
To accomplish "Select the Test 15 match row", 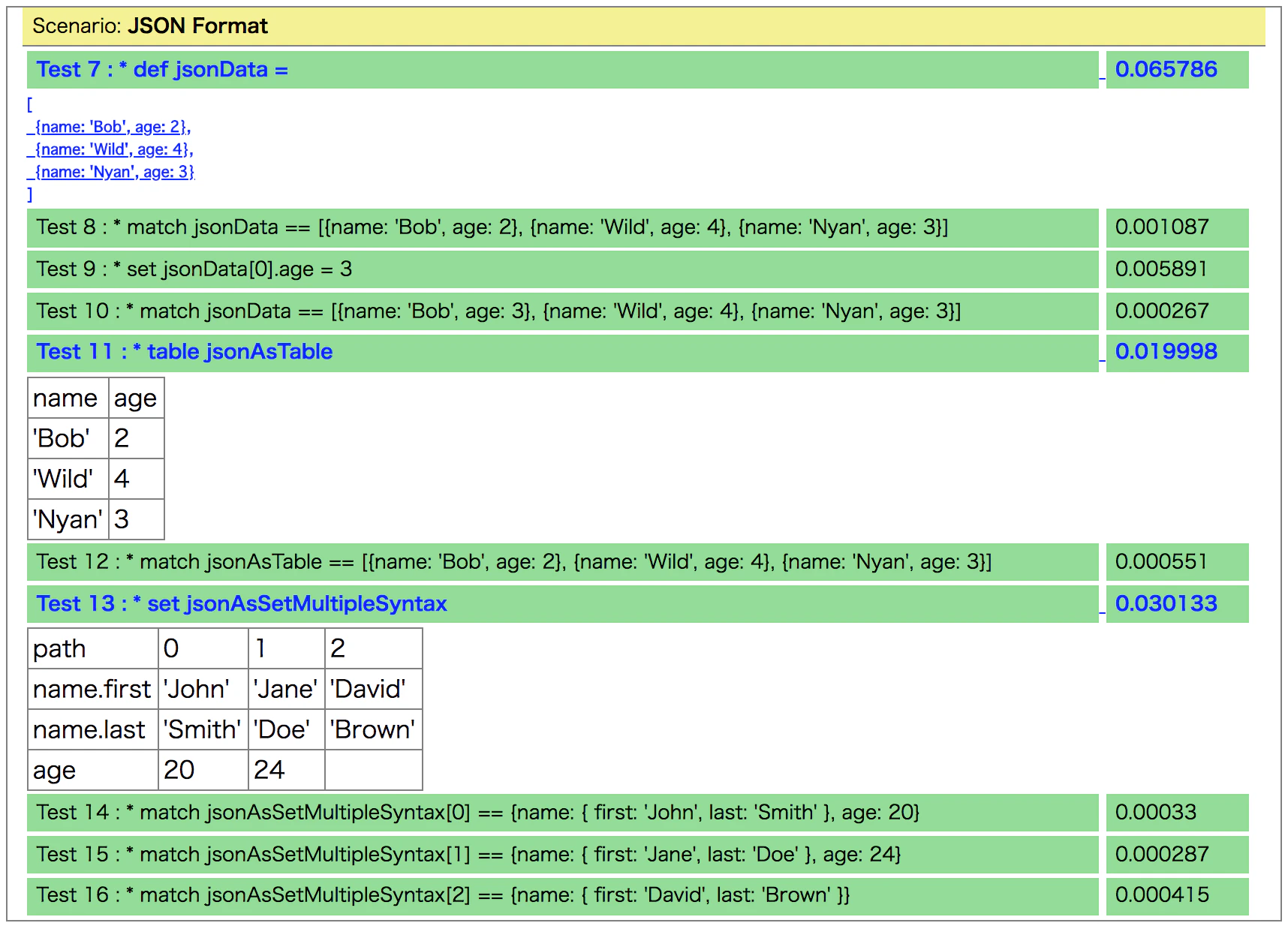I will (563, 855).
